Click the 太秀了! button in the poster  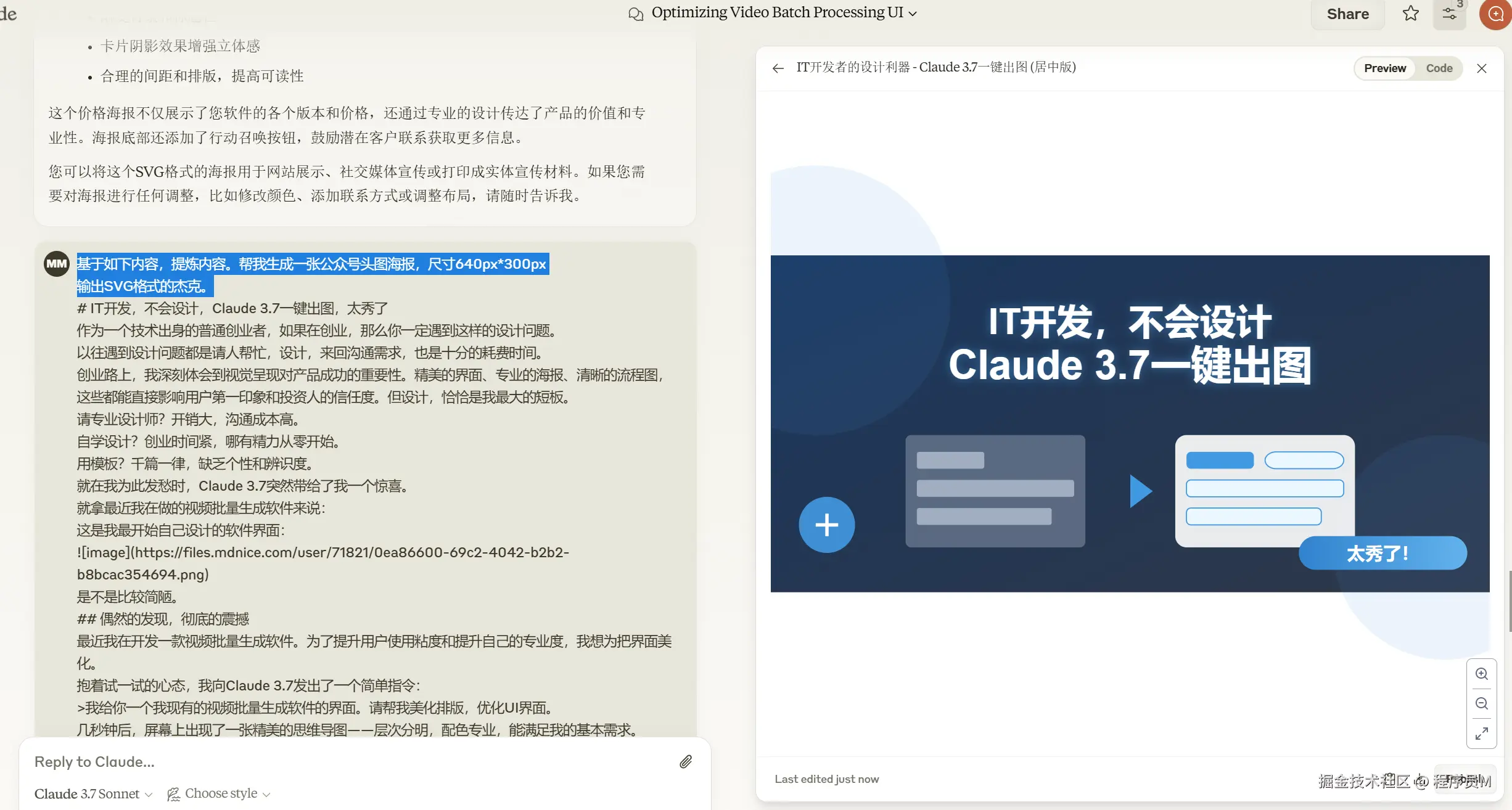1382,553
